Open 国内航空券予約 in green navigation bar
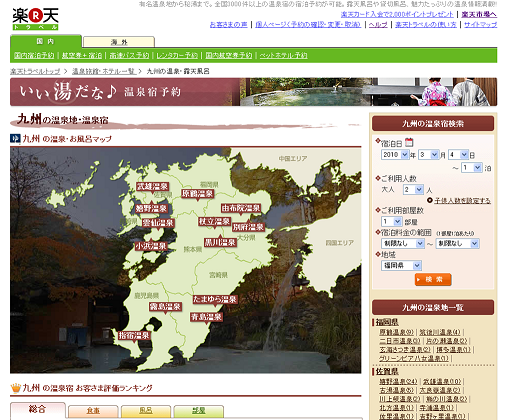Screen dimensions: 508x420 tap(229, 55)
